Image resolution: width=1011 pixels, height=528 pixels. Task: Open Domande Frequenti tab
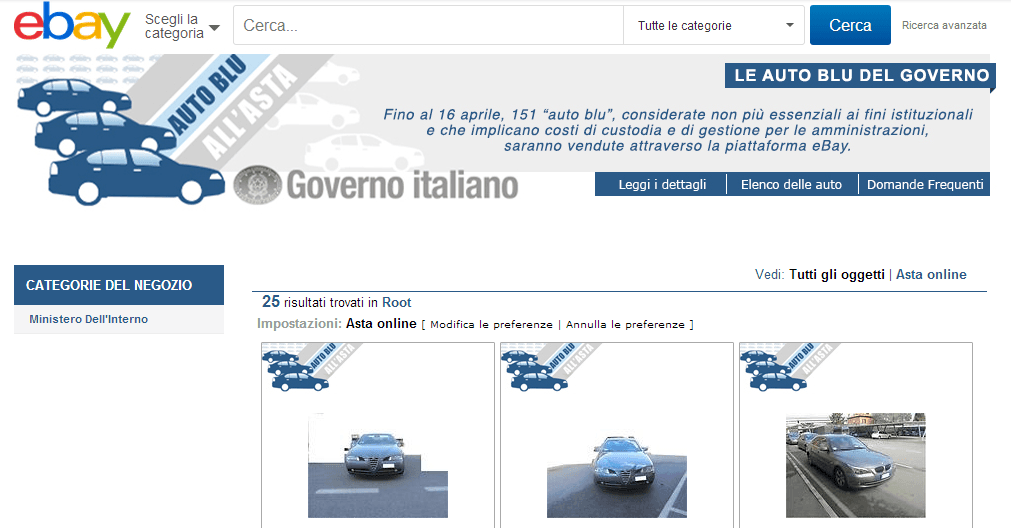tap(925, 184)
